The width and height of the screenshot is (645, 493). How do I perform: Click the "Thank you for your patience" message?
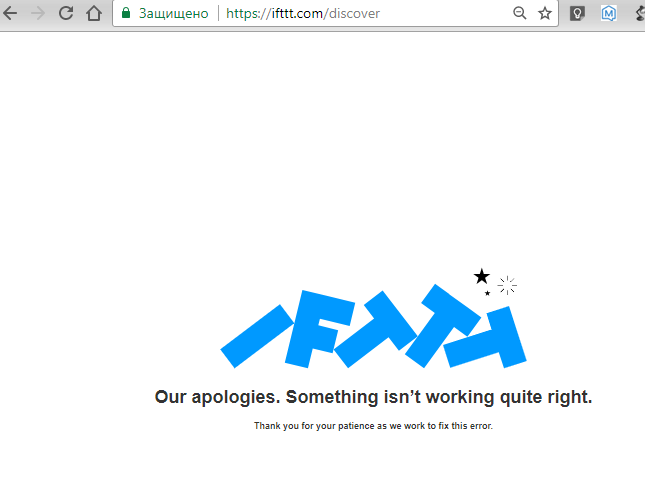click(x=373, y=426)
